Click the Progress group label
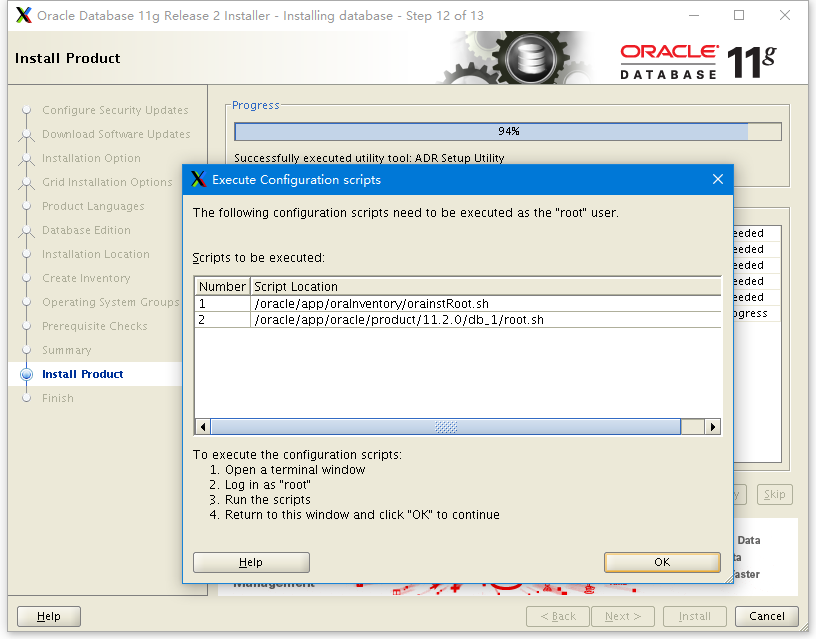Image resolution: width=816 pixels, height=639 pixels. (256, 105)
